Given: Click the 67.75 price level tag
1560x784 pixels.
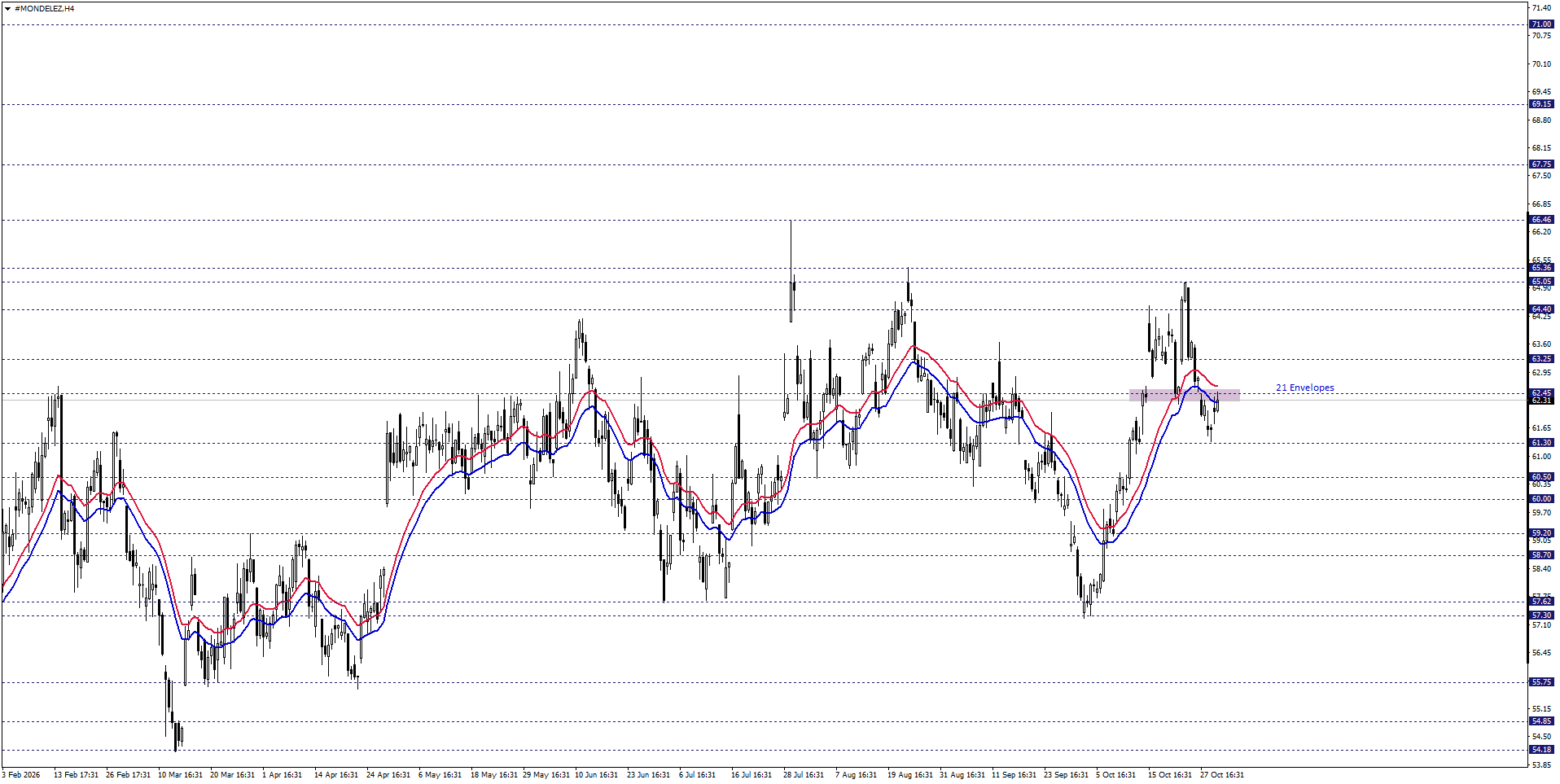Looking at the screenshot, I should pos(1540,164).
